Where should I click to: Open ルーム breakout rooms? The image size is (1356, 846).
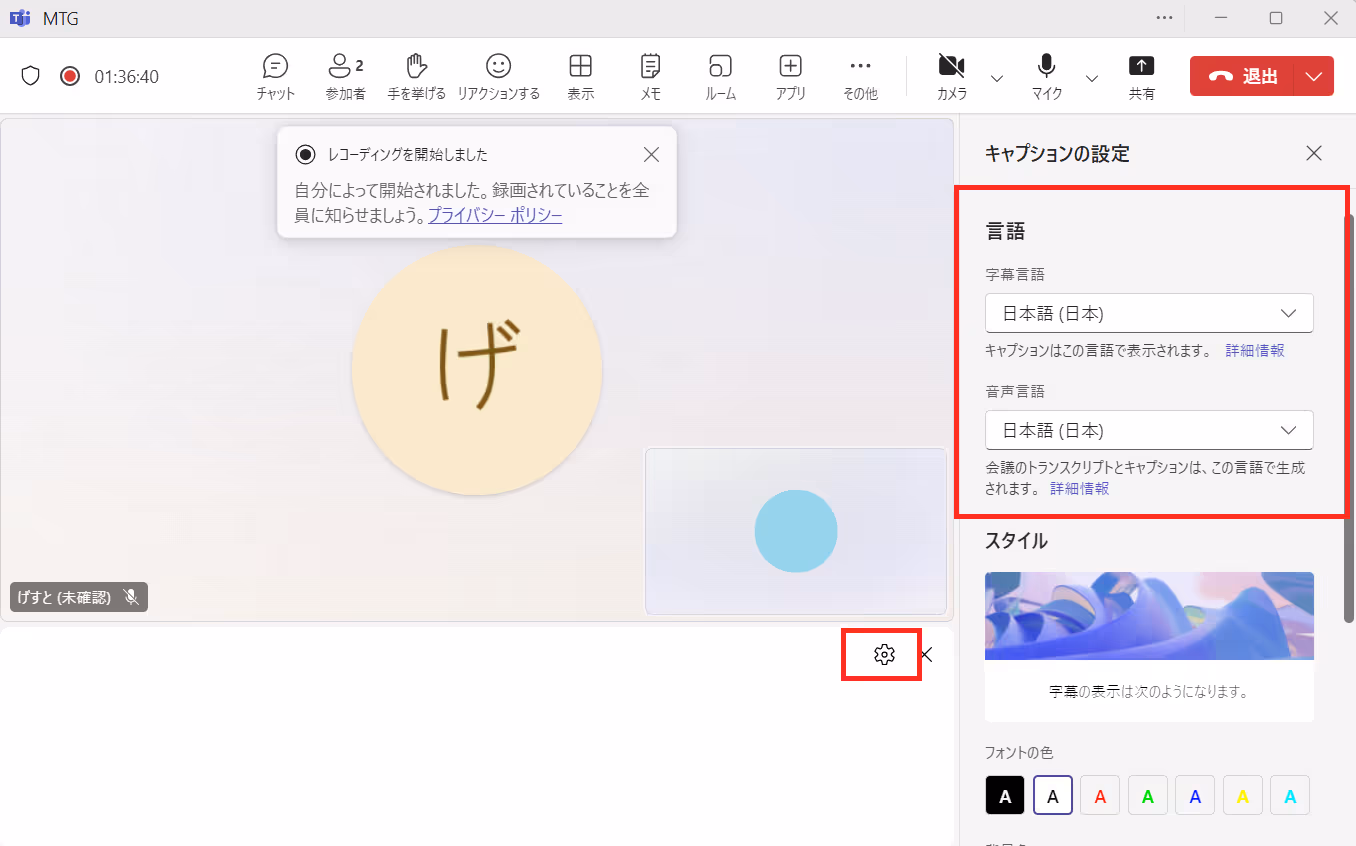click(720, 77)
